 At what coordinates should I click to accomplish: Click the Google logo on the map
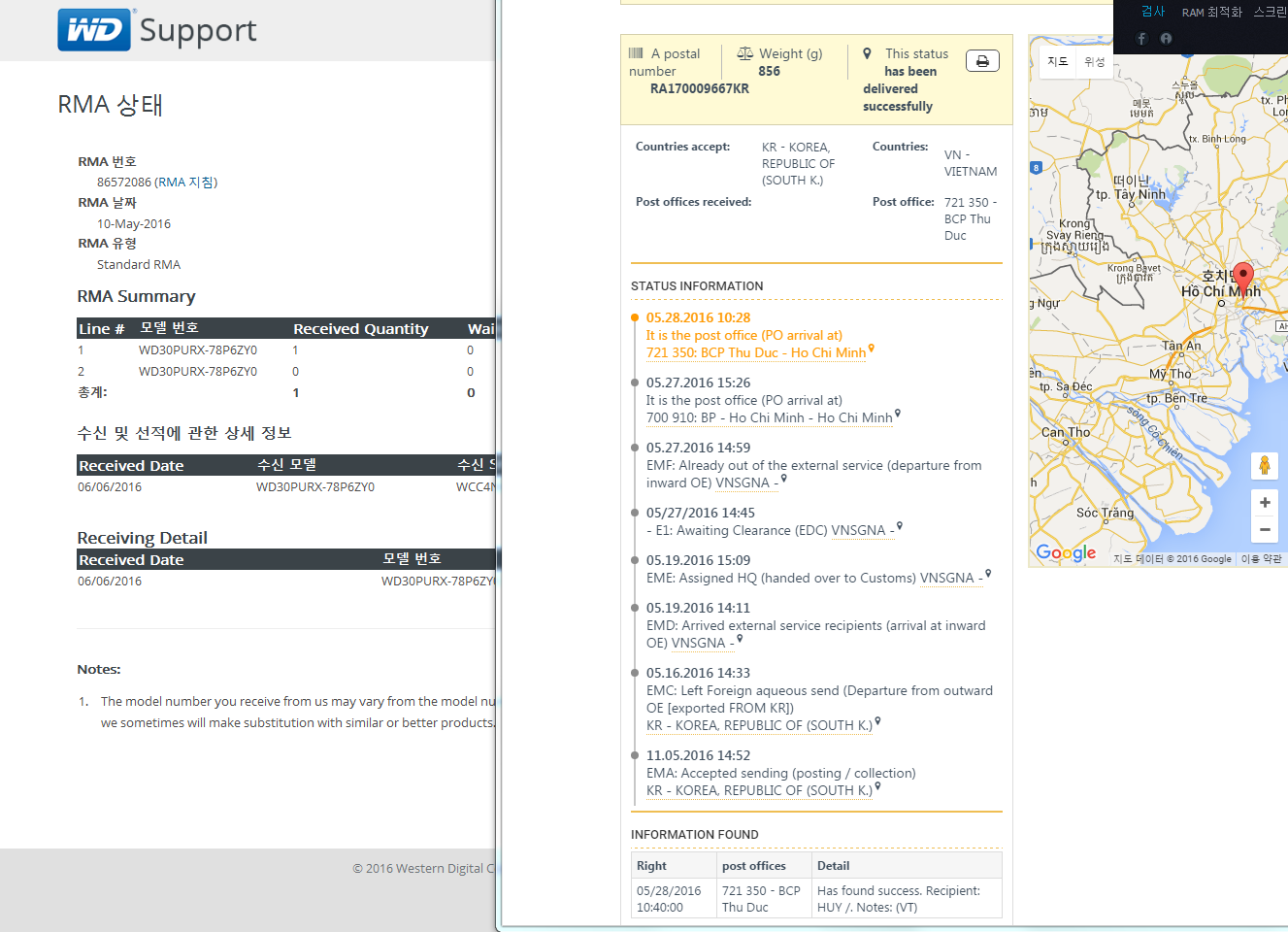tap(1066, 552)
